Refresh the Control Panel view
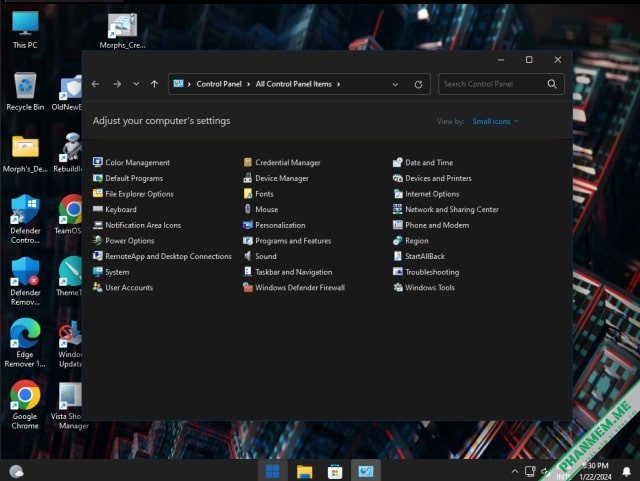Image resolution: width=640 pixels, height=481 pixels. click(418, 85)
